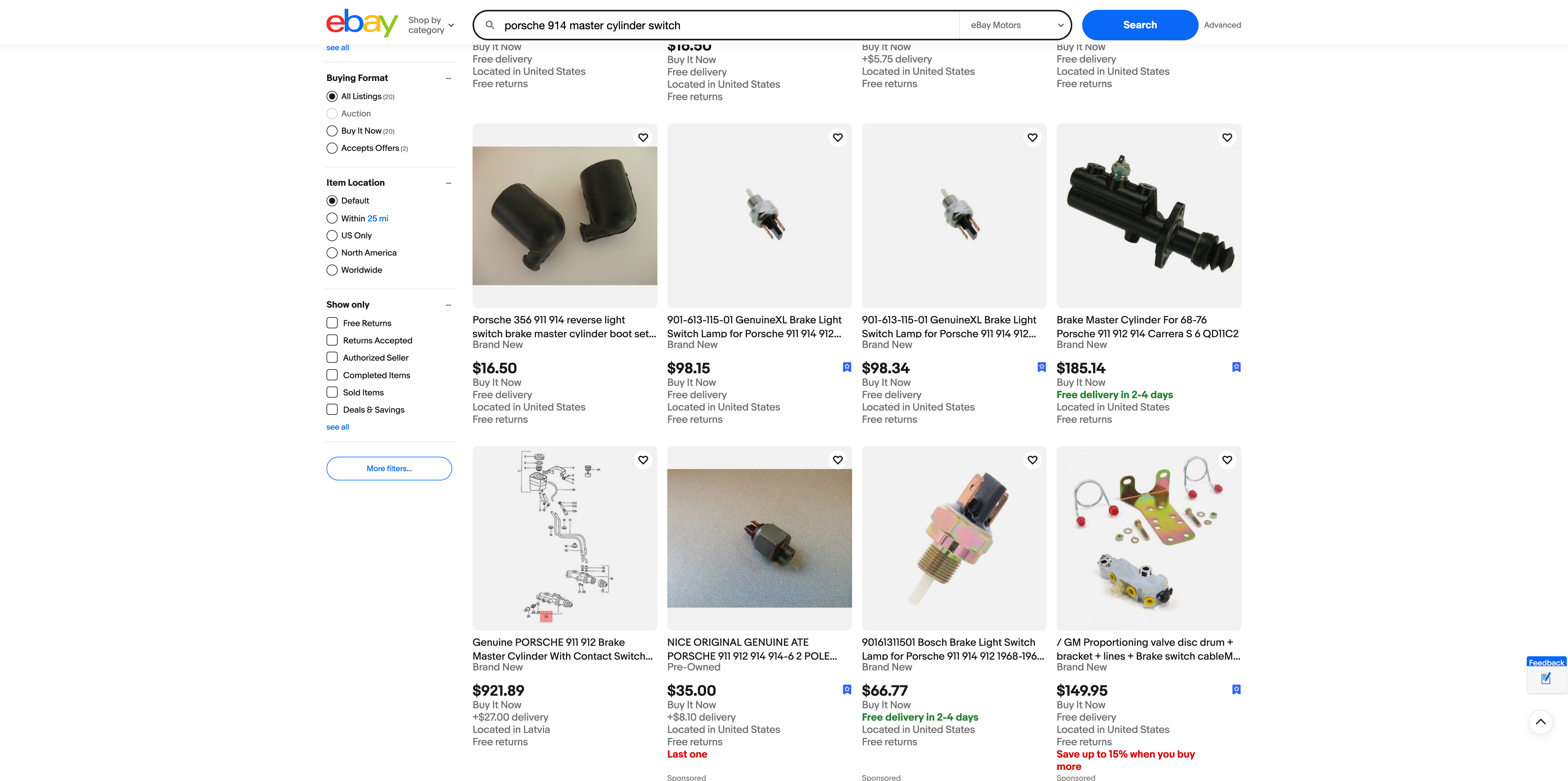Click the blue Search button
1568x781 pixels.
(1139, 25)
